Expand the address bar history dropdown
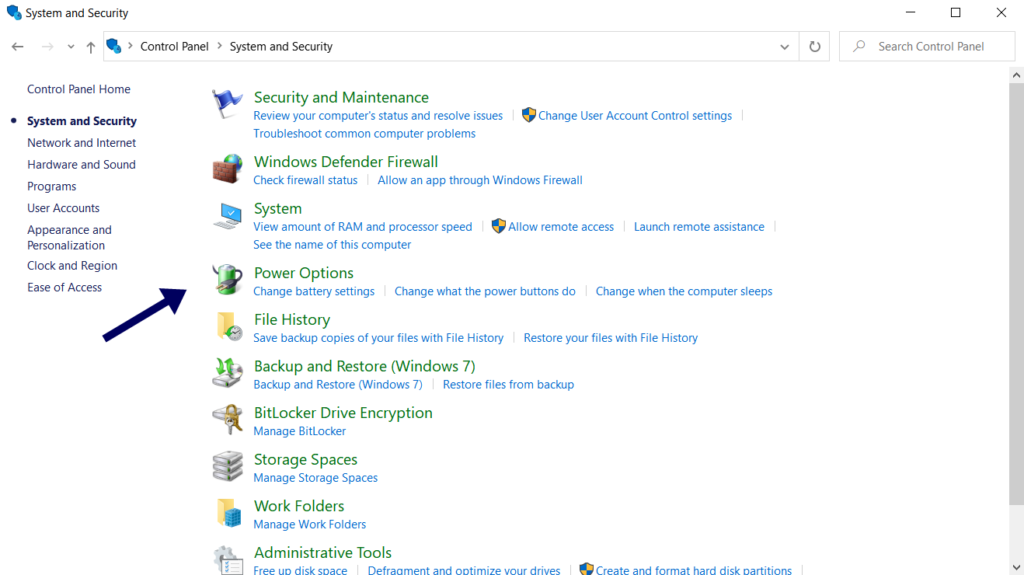 (784, 46)
